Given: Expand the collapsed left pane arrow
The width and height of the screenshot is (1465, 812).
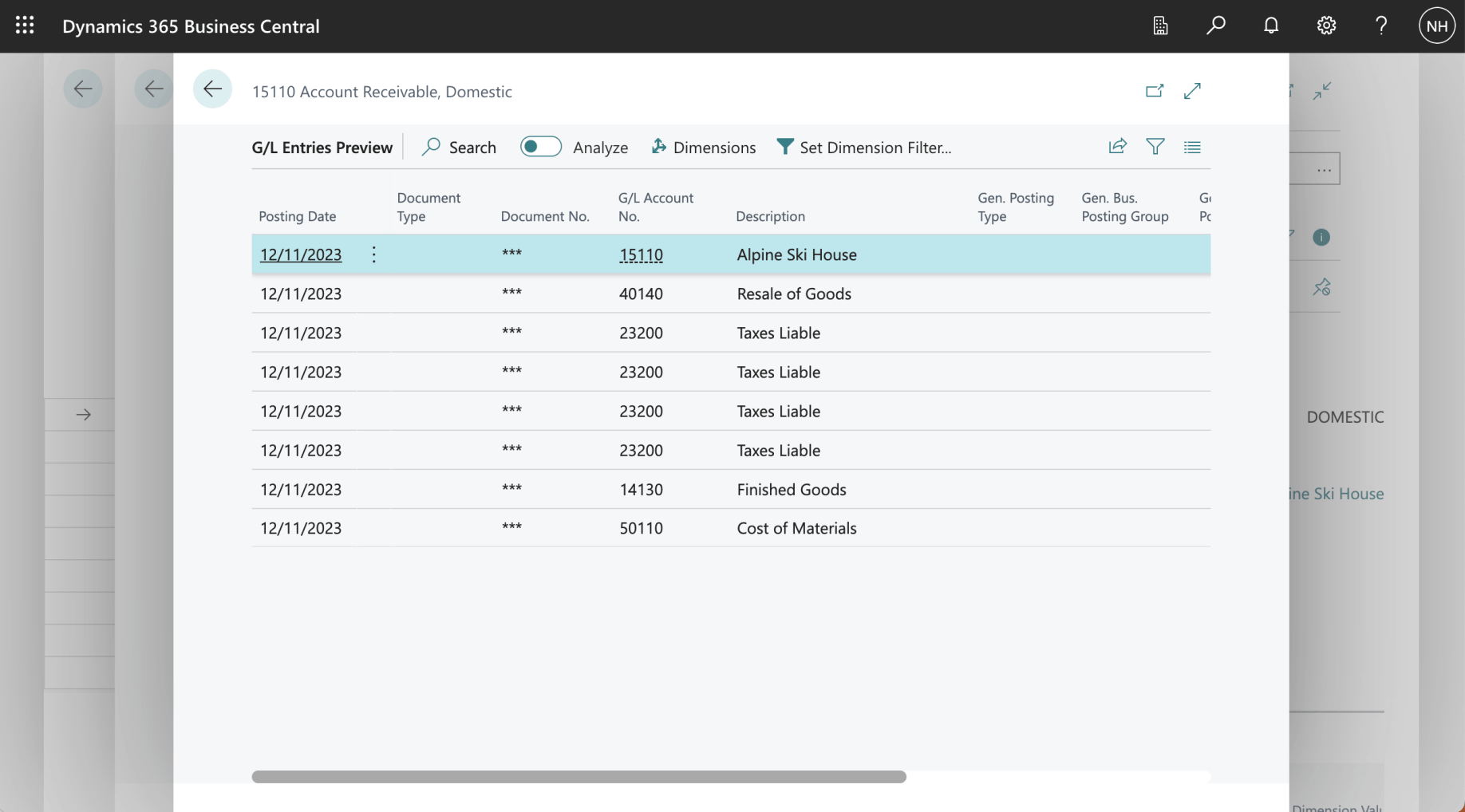Looking at the screenshot, I should pos(83,414).
